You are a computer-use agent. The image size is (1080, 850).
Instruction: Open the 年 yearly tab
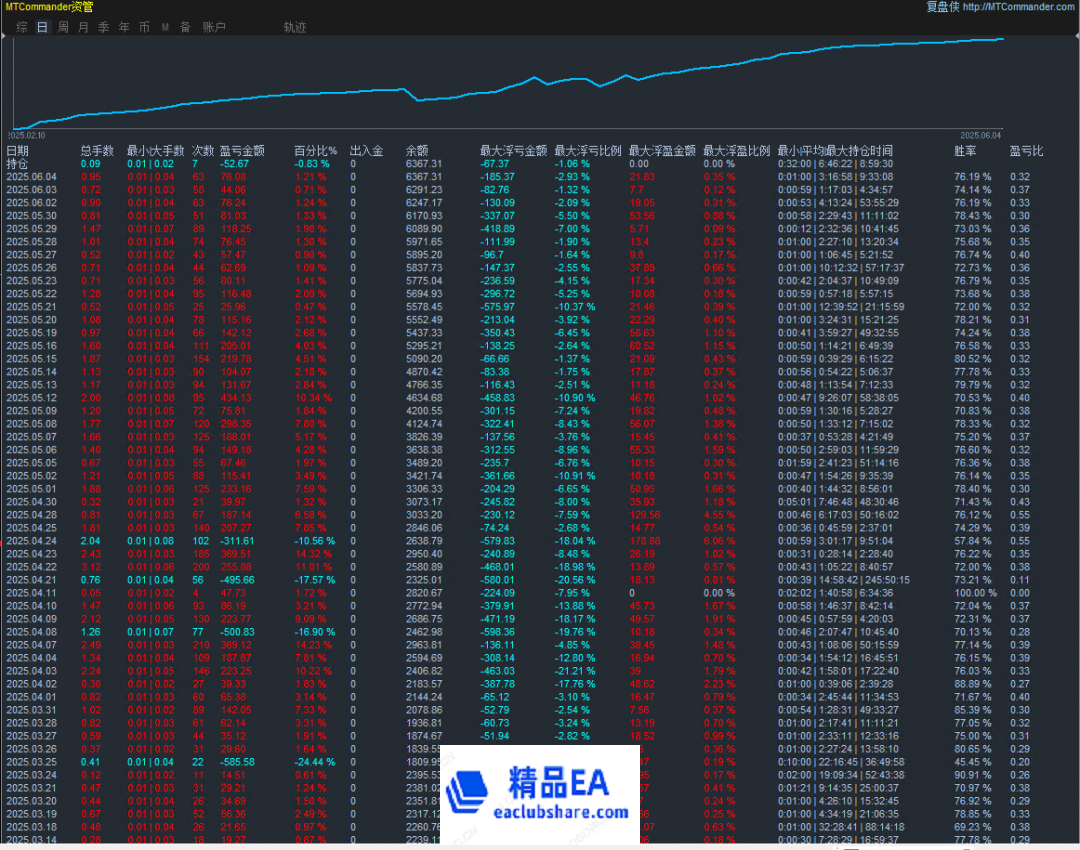point(124,28)
